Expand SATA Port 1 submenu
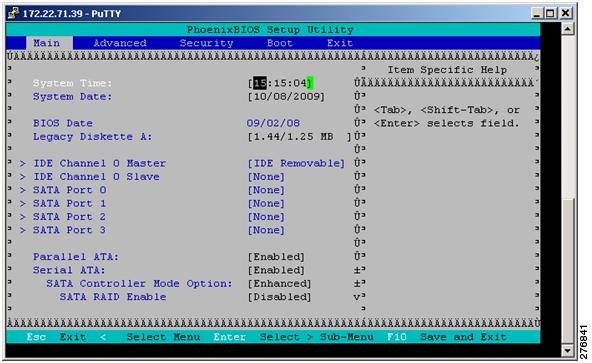The width and height of the screenshot is (592, 363). pyautogui.click(x=63, y=204)
